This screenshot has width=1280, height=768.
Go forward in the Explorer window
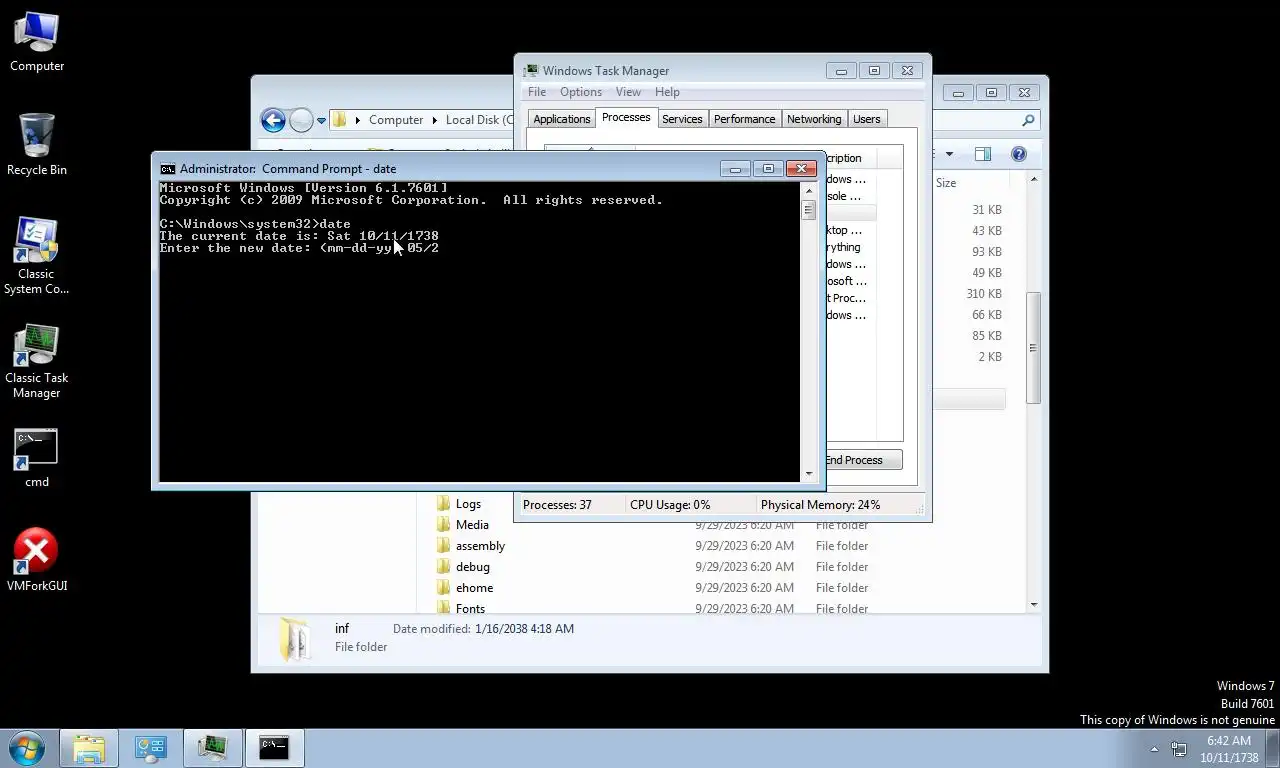click(301, 120)
